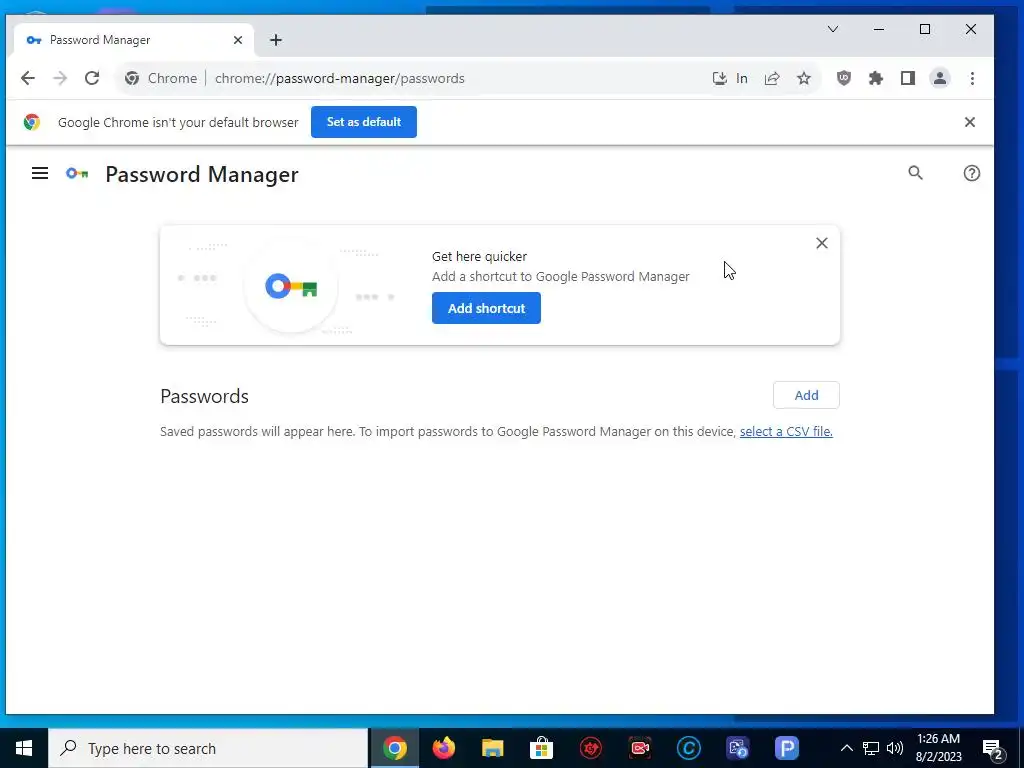The width and height of the screenshot is (1024, 768).
Task: Open the volume speaker control
Action: click(x=895, y=748)
